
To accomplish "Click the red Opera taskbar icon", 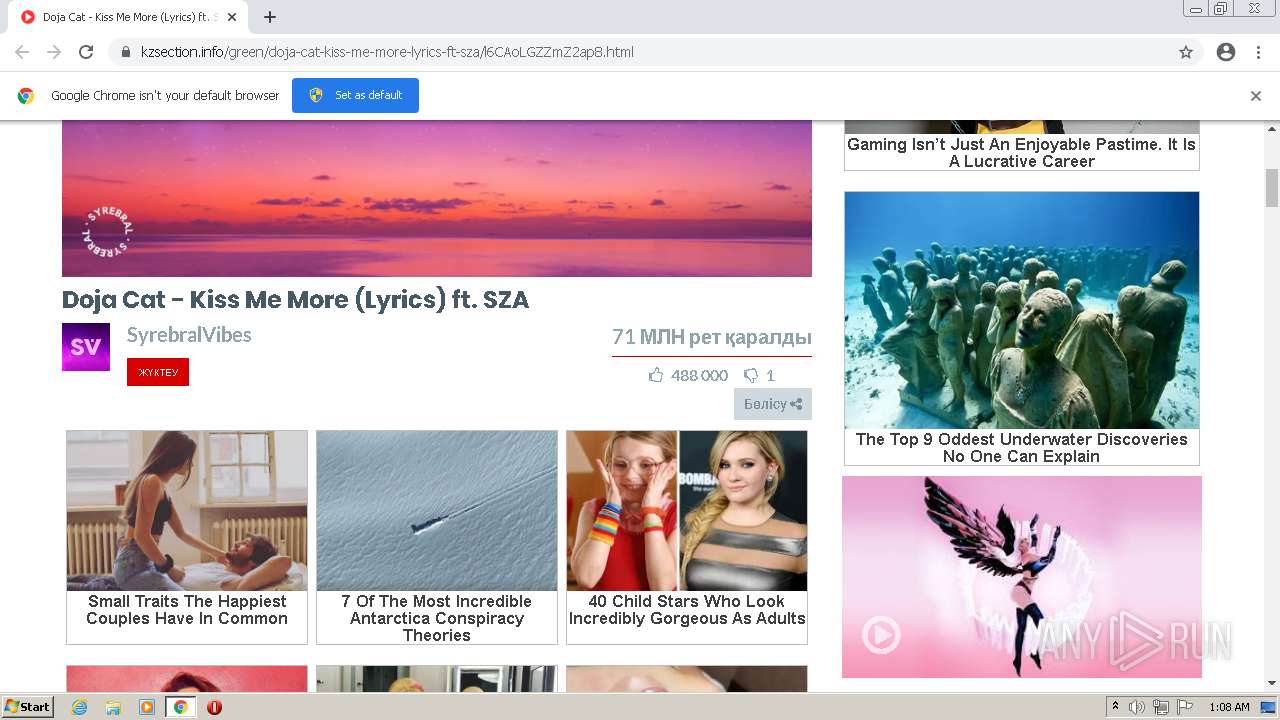I will coord(214,707).
